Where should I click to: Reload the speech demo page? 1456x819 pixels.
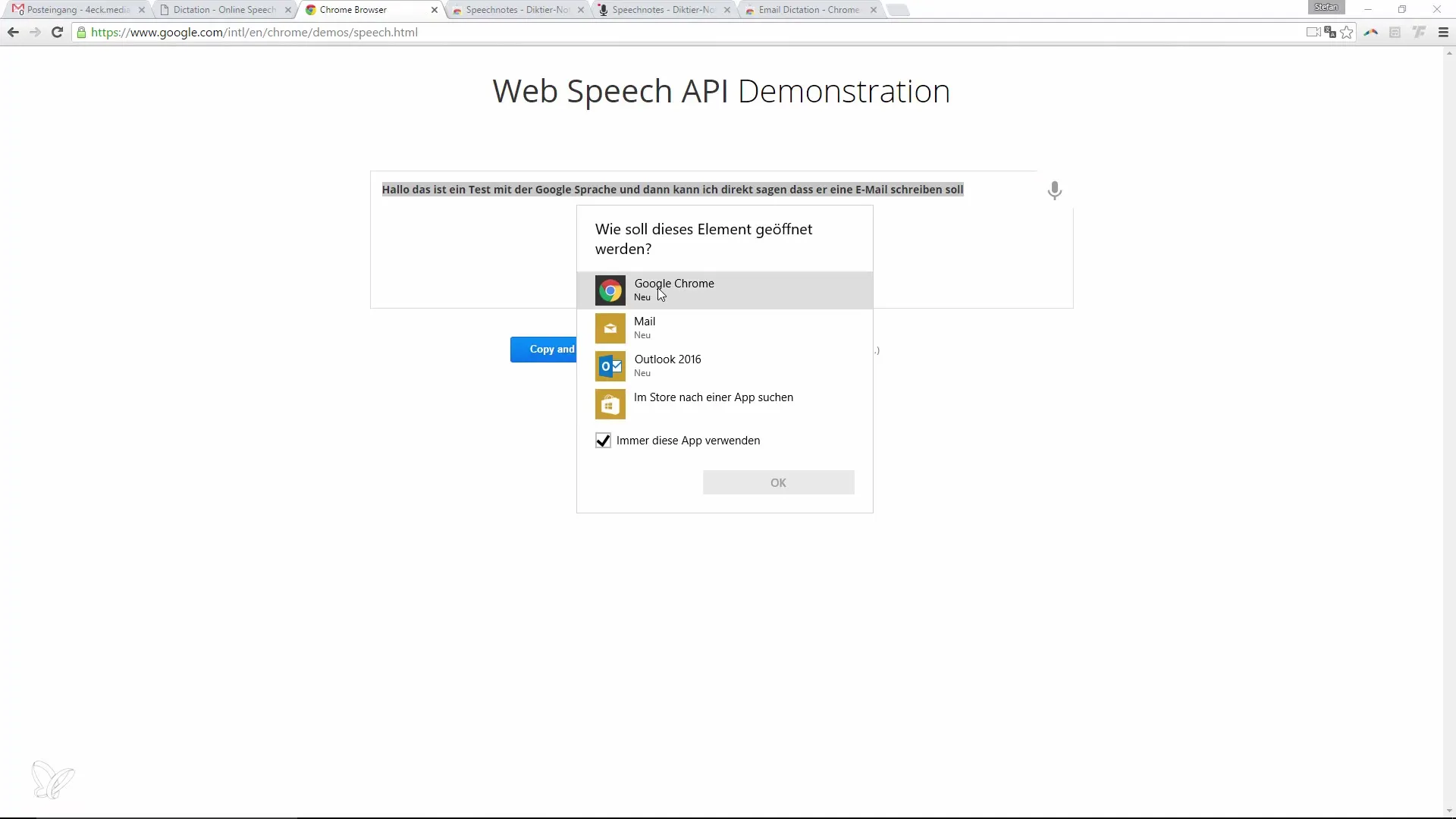pos(57,33)
